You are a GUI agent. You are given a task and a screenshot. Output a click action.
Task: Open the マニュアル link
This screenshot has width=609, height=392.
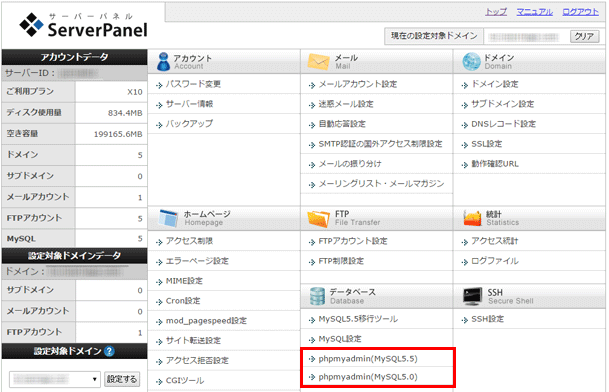(534, 12)
